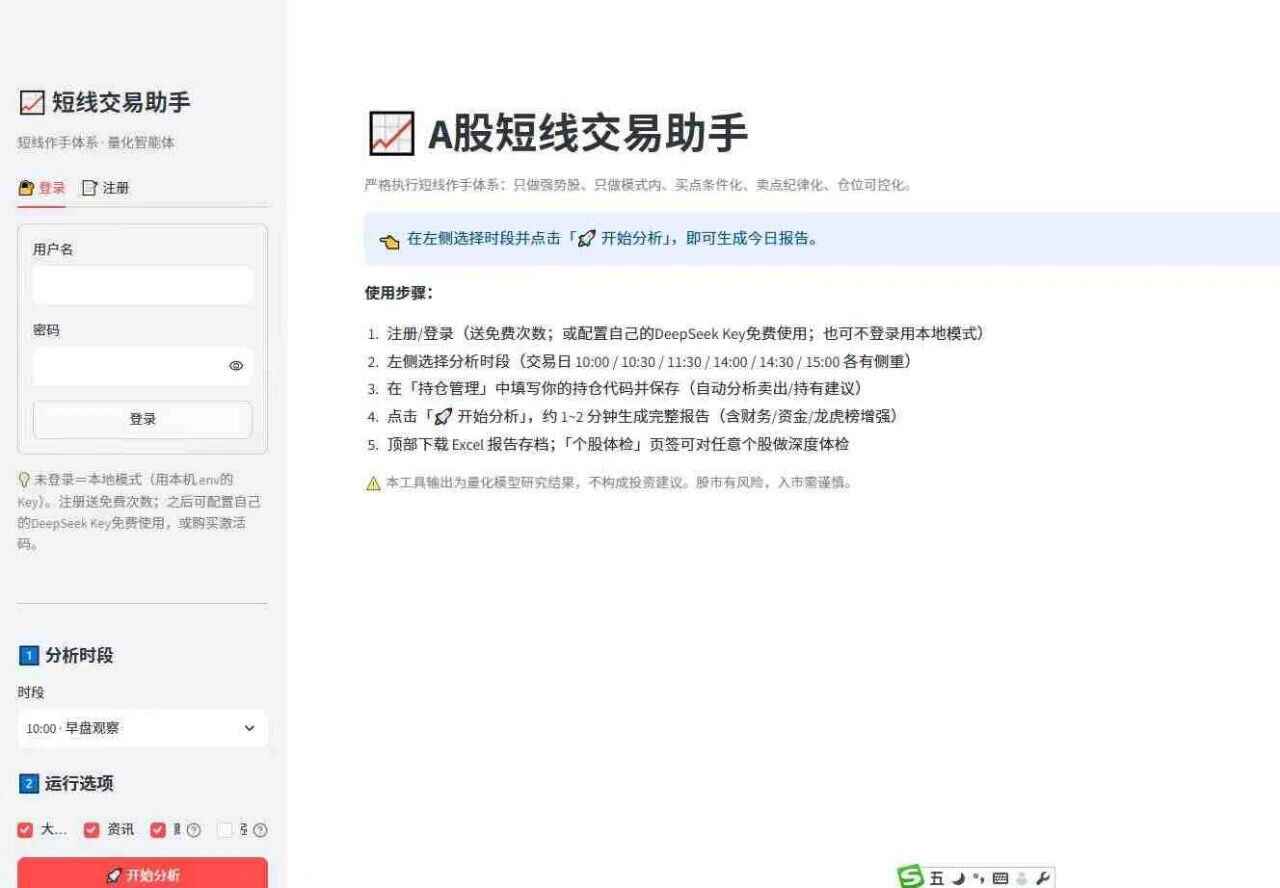Open the 时段 dropdown showing 10:00 早盘观察
Image resolution: width=1280 pixels, height=888 pixels.
142,728
